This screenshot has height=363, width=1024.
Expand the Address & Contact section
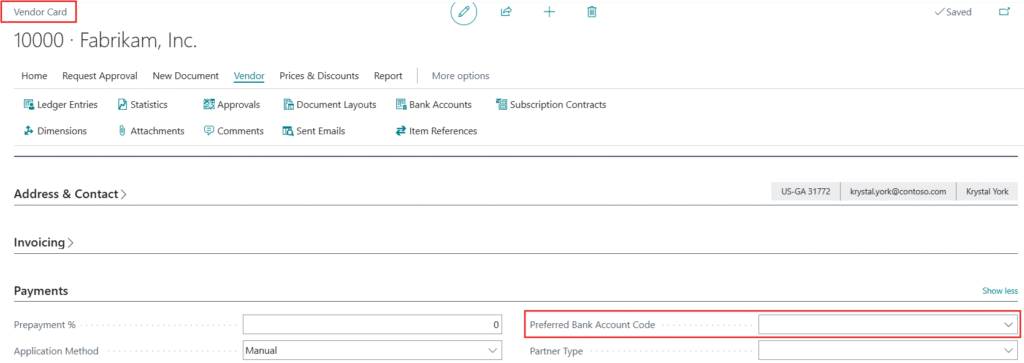point(71,194)
